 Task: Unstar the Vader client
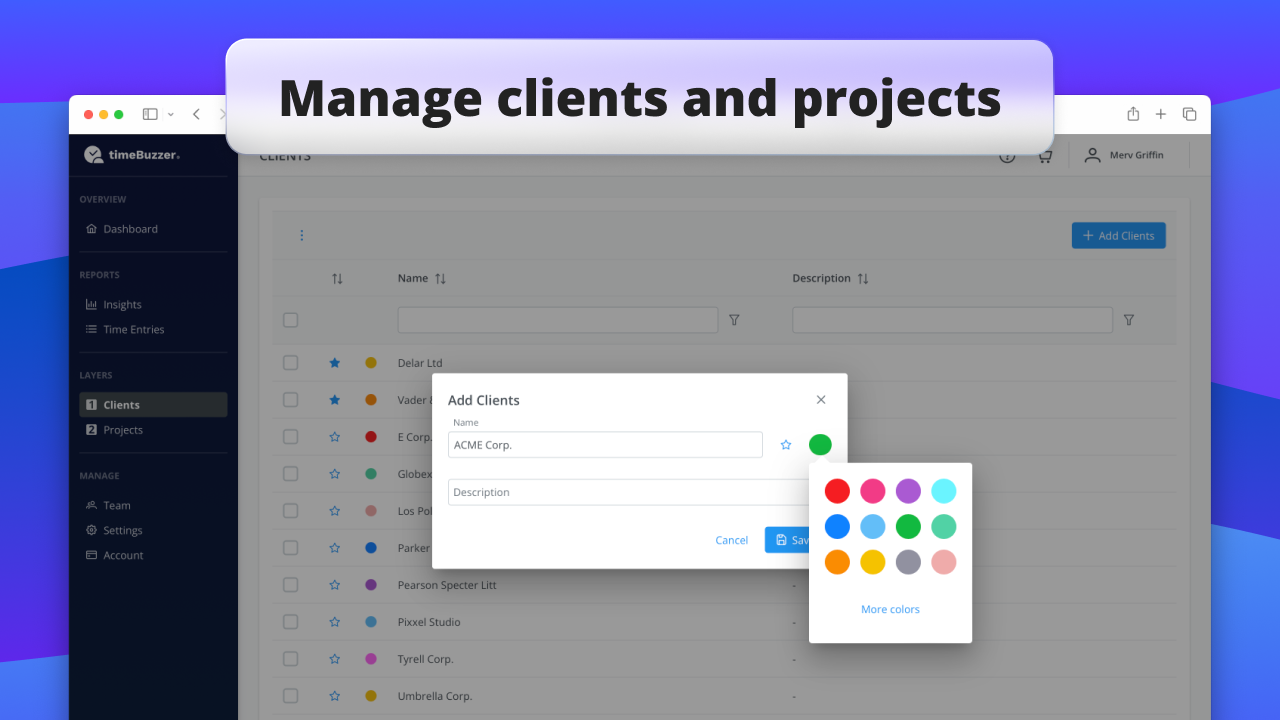point(335,400)
